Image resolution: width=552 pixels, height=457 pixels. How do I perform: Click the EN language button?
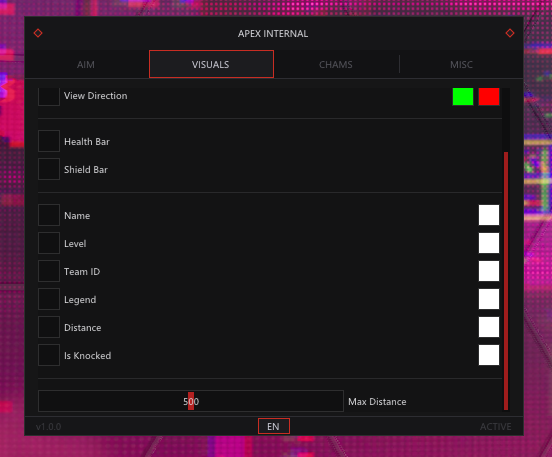click(274, 426)
